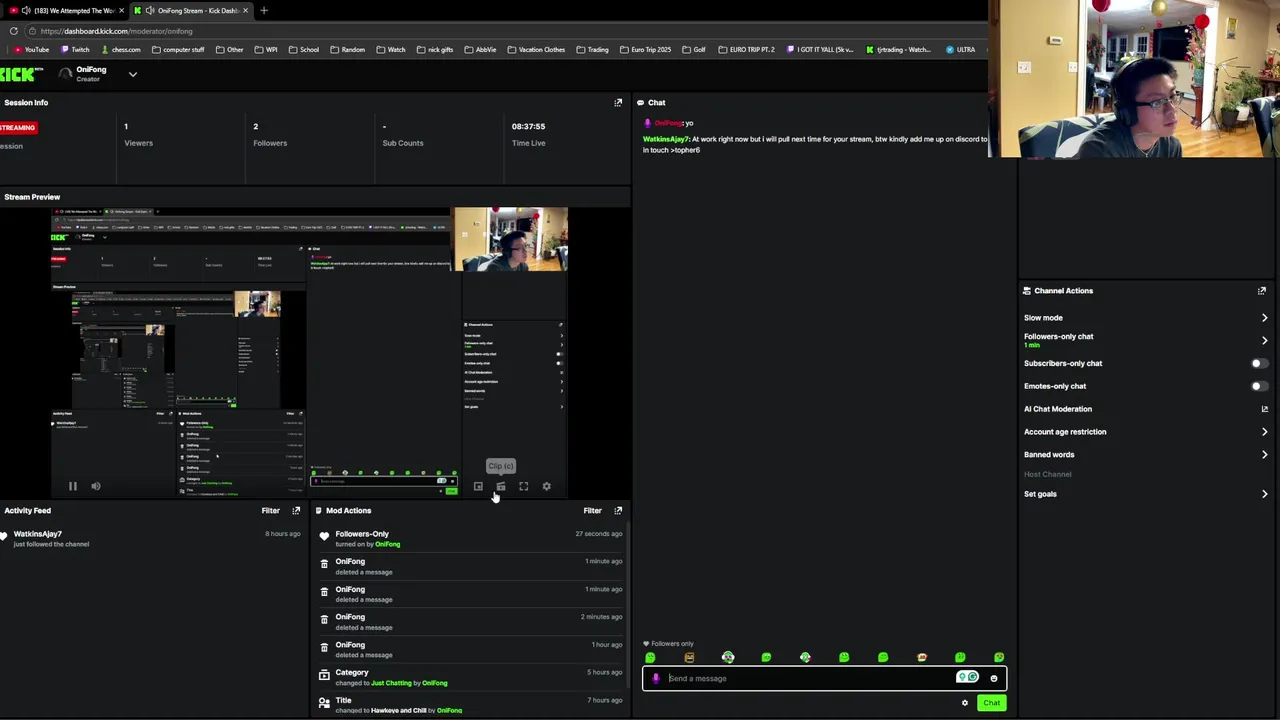The width and height of the screenshot is (1280, 720).
Task: Click the 08:37:55 Time Live value
Action: [528, 127]
